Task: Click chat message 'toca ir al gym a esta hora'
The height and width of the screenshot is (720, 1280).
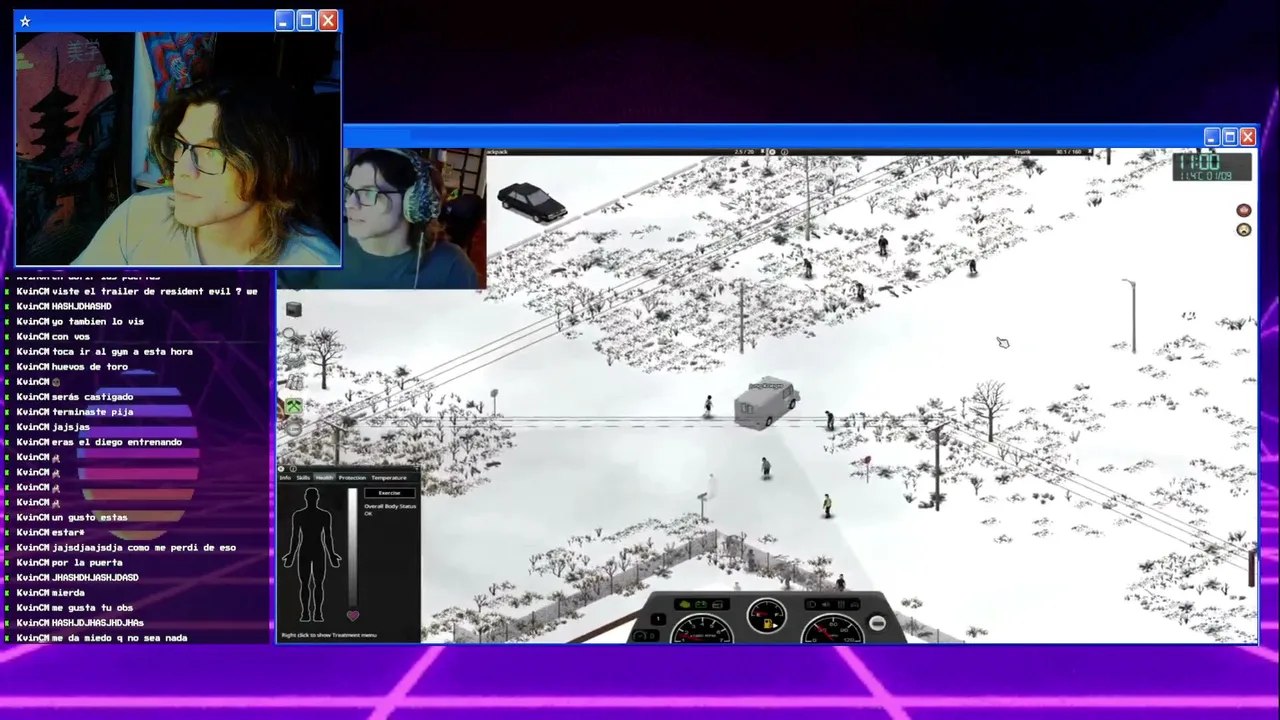Action: pyautogui.click(x=122, y=352)
